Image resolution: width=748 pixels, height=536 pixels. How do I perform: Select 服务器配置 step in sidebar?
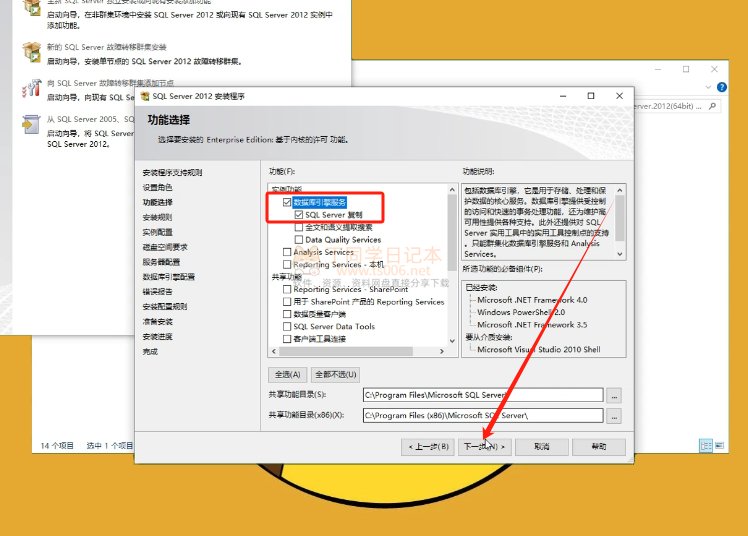(161, 262)
